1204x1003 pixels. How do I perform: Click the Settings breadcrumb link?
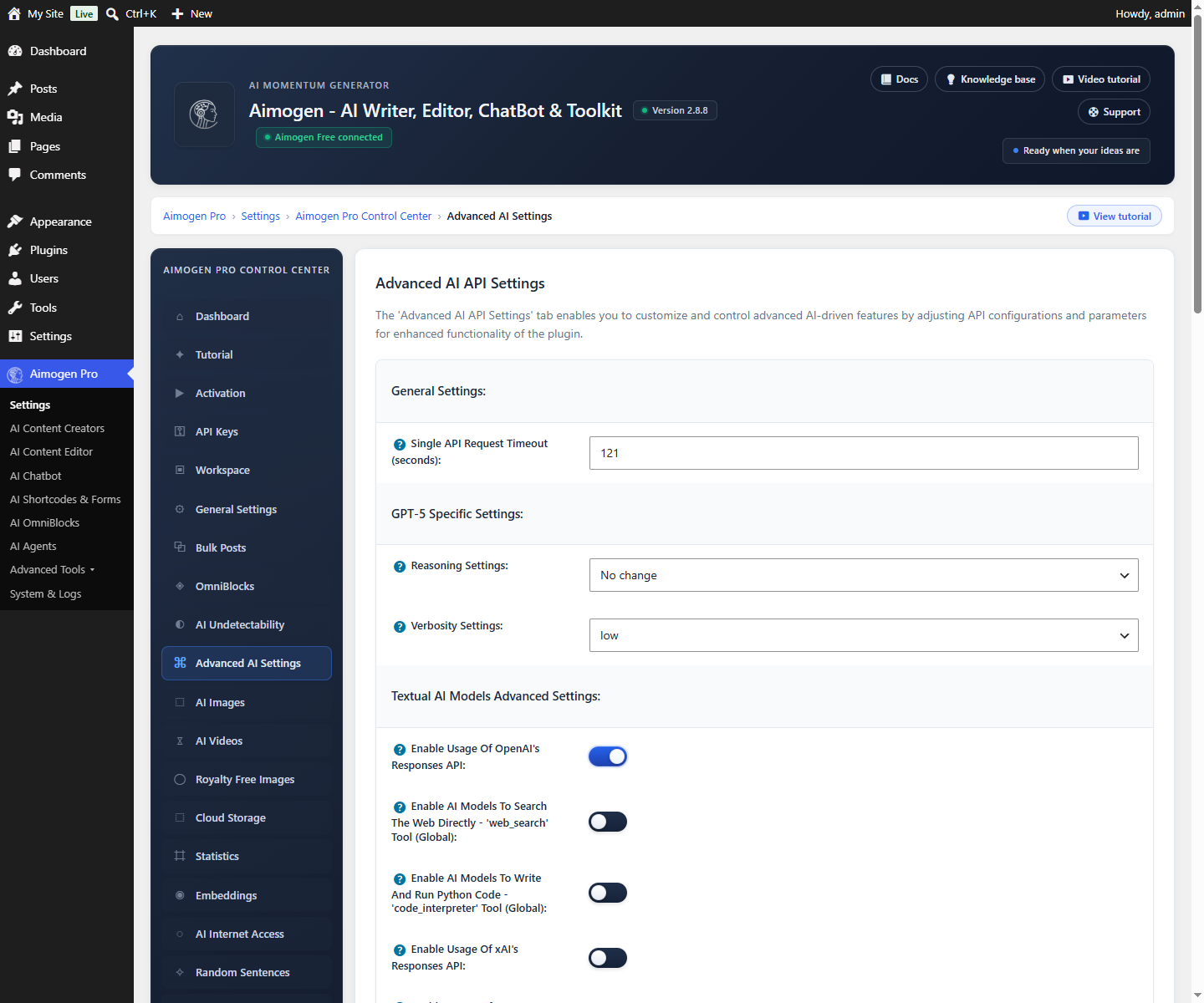[x=261, y=216]
